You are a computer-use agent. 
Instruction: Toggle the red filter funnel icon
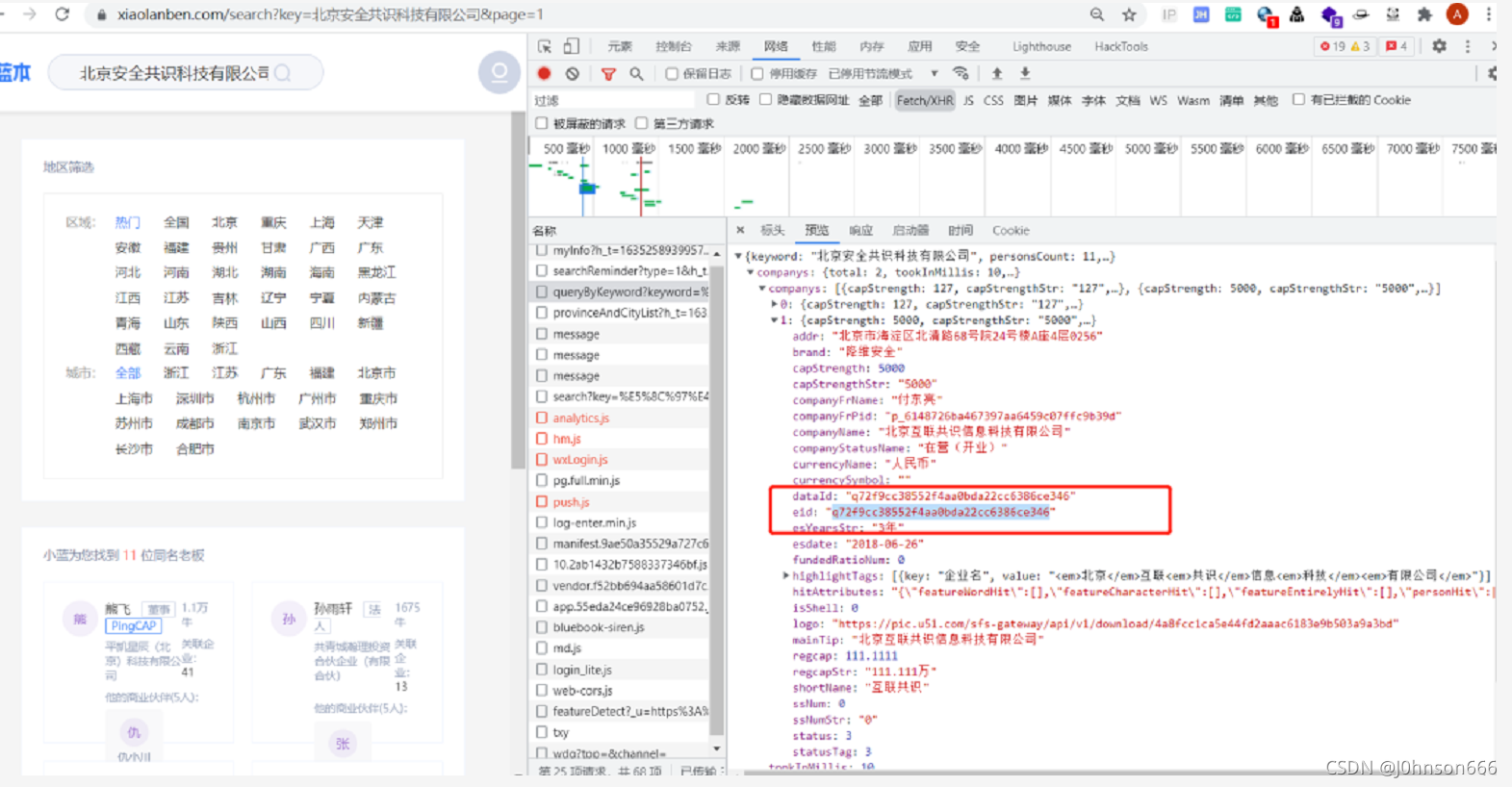click(608, 73)
